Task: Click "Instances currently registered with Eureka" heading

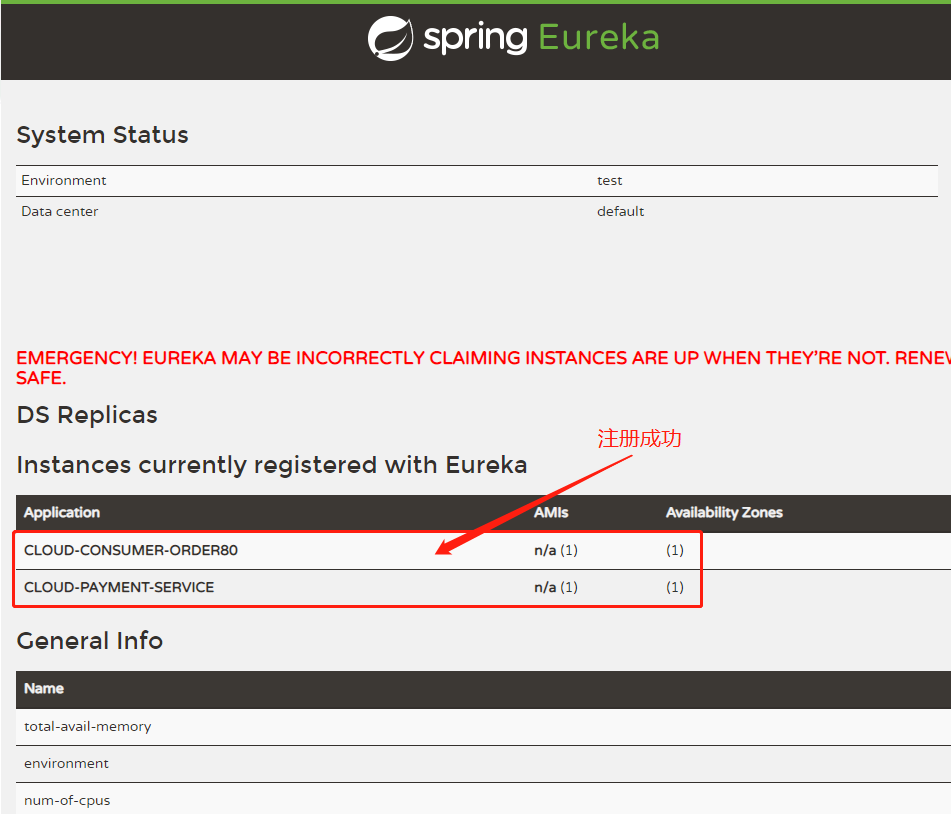Action: [x=272, y=465]
